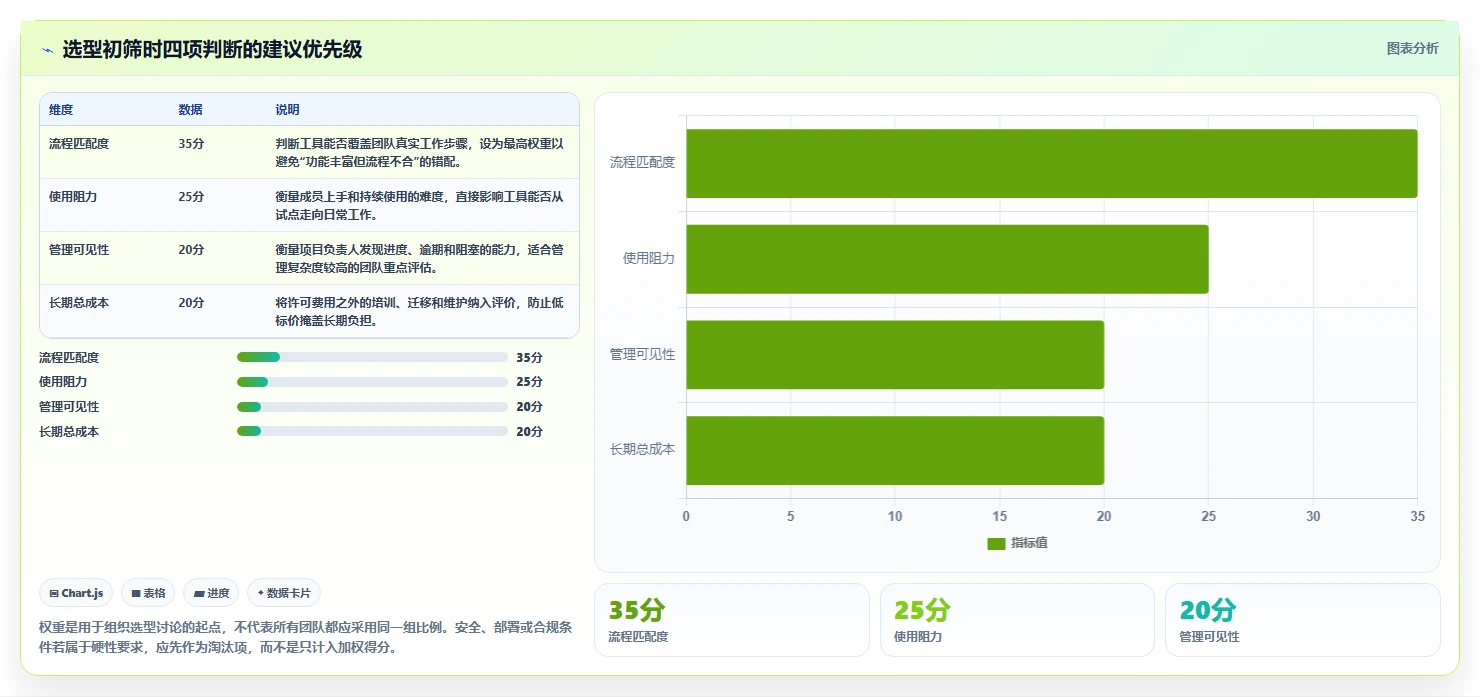
Task: Click the description starting 将许可费用之外
Action: coord(420,311)
